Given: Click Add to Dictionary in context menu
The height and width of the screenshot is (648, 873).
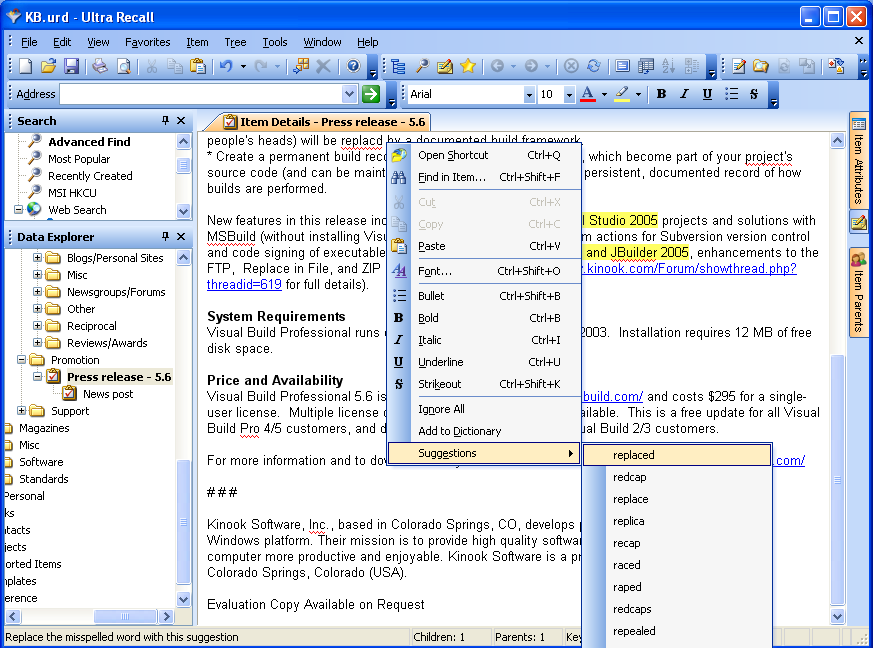Looking at the screenshot, I should [x=459, y=431].
